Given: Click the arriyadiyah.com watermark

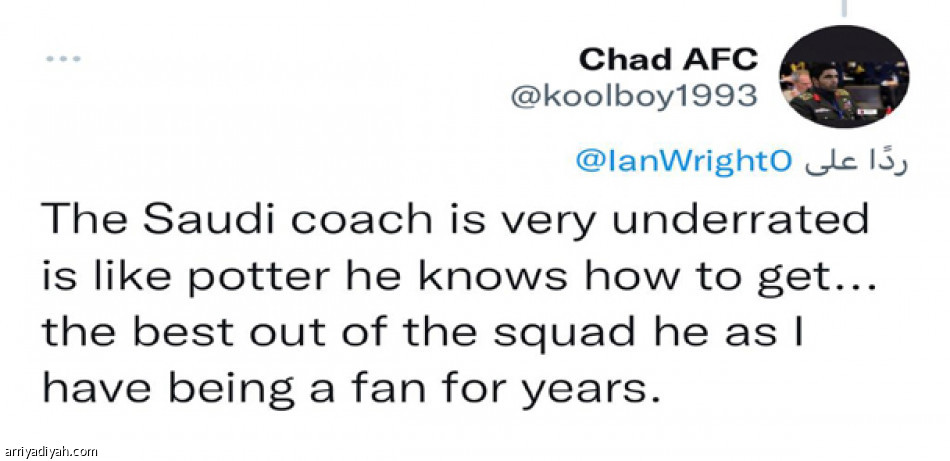Looking at the screenshot, I should coord(50,451).
